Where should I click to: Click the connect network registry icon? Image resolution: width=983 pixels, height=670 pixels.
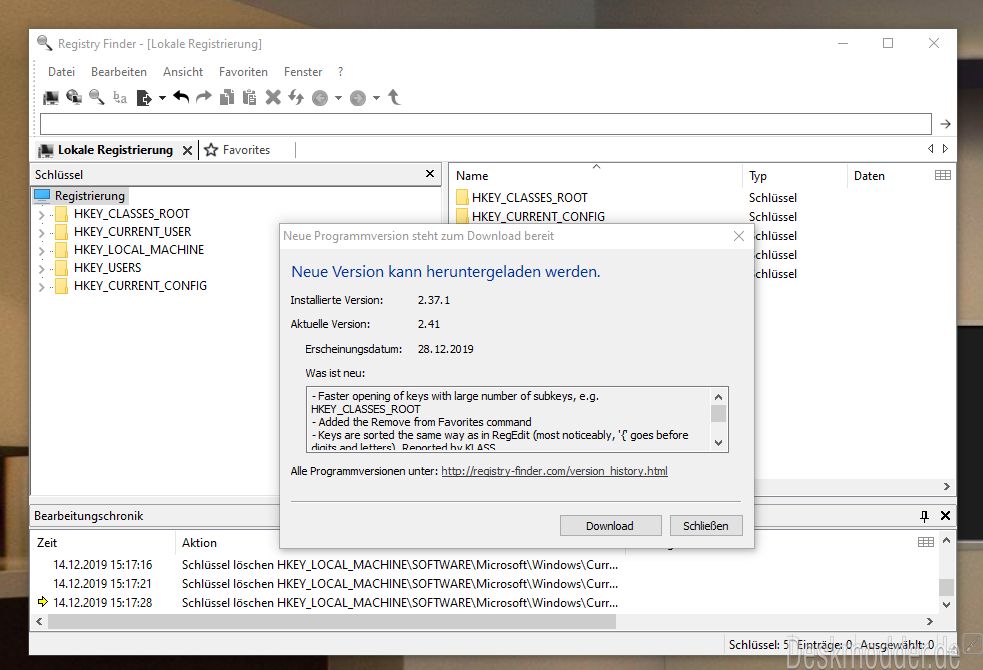tap(74, 97)
